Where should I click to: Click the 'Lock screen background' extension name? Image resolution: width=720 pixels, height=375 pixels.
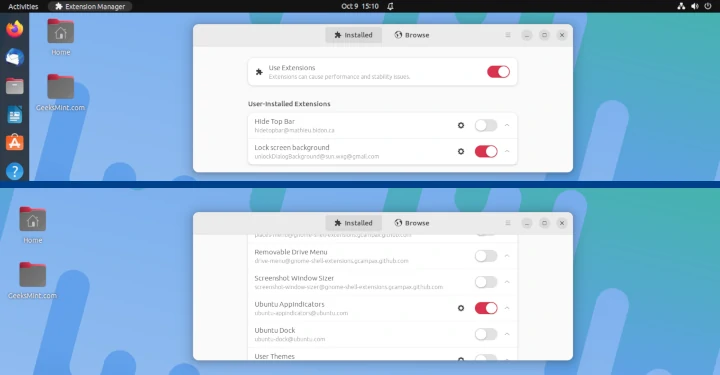click(x=292, y=147)
